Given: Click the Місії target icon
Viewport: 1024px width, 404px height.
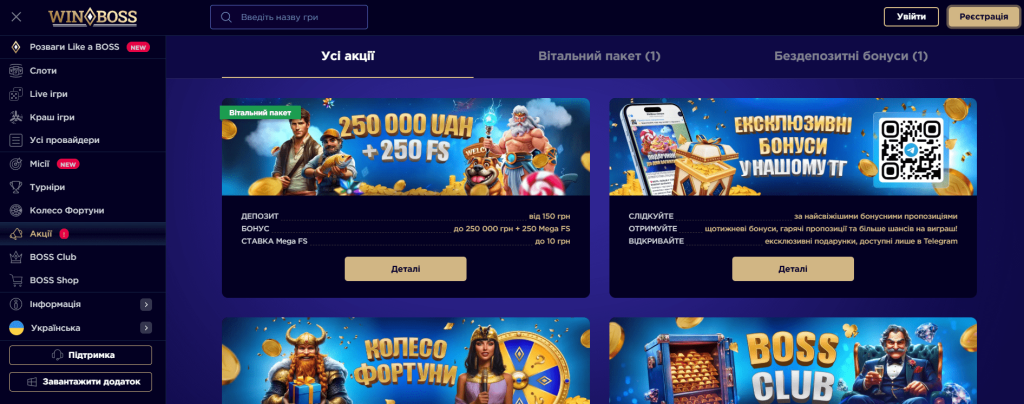Looking at the screenshot, I should 16,164.
